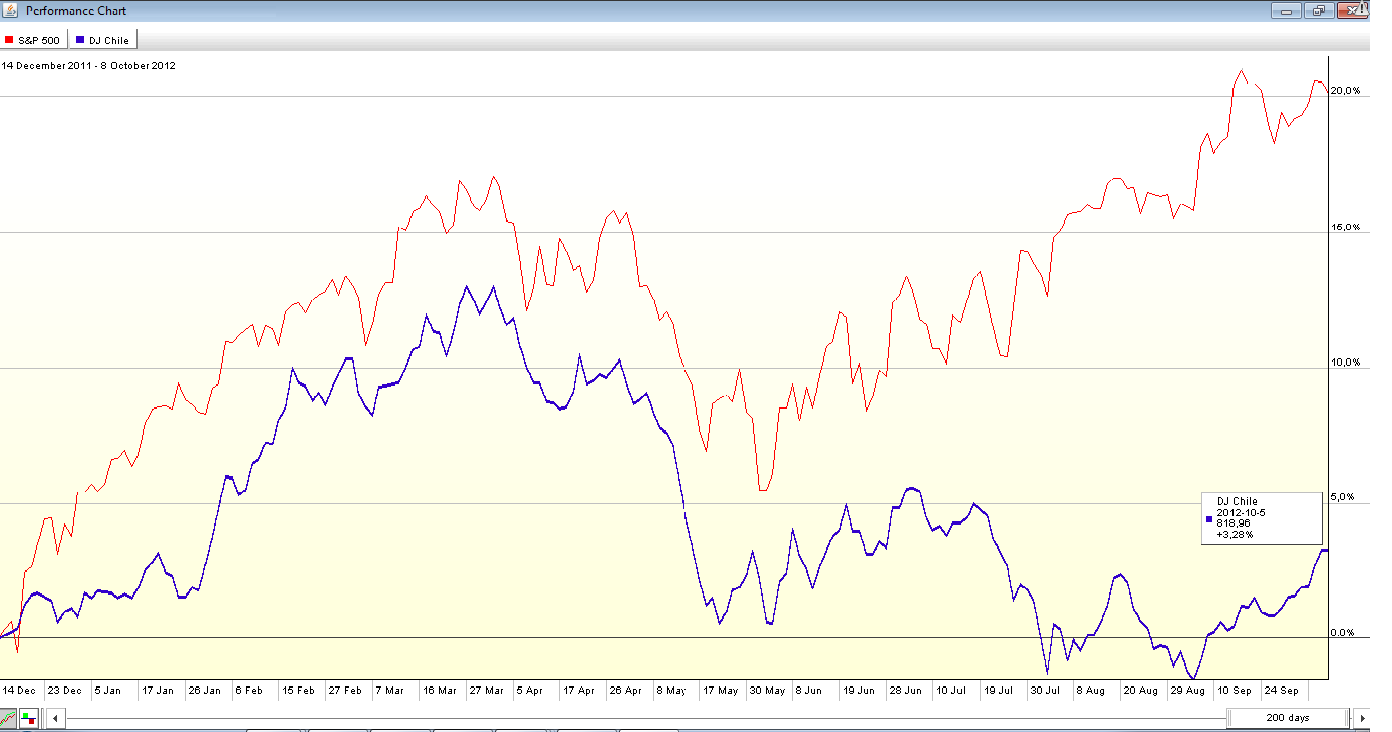Click the '14 Dec' date label
The width and height of the screenshot is (1392, 732).
coord(19,690)
